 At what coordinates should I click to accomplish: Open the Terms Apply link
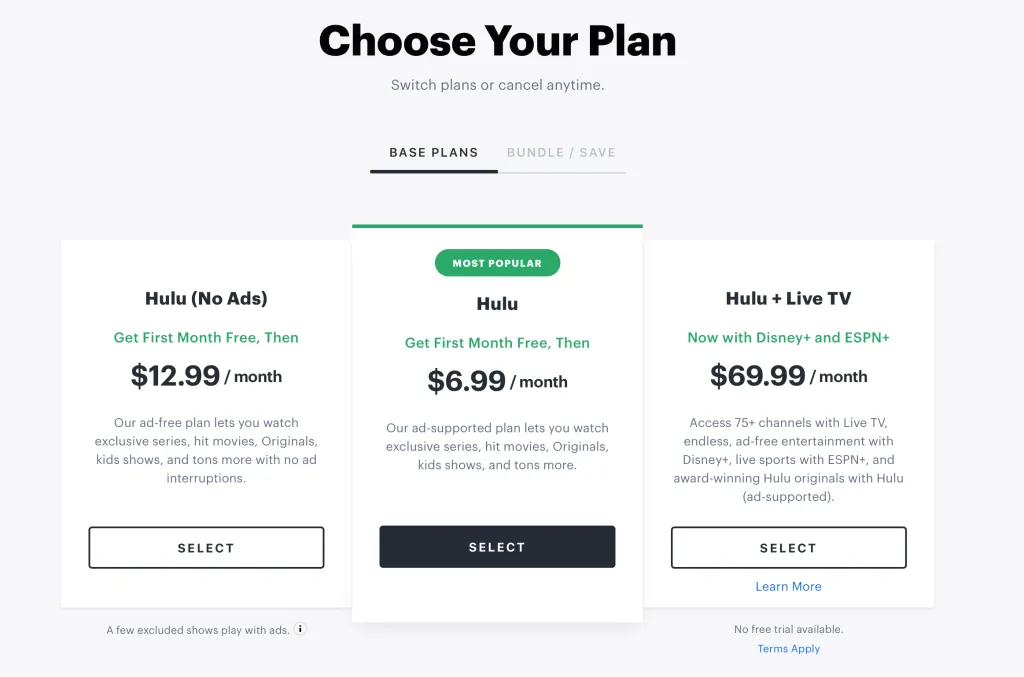pyautogui.click(x=788, y=648)
